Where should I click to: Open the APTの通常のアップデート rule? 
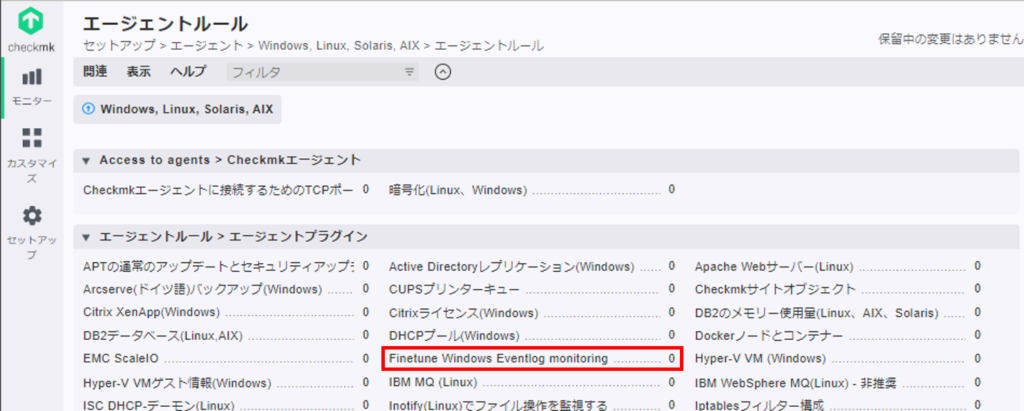pos(218,267)
